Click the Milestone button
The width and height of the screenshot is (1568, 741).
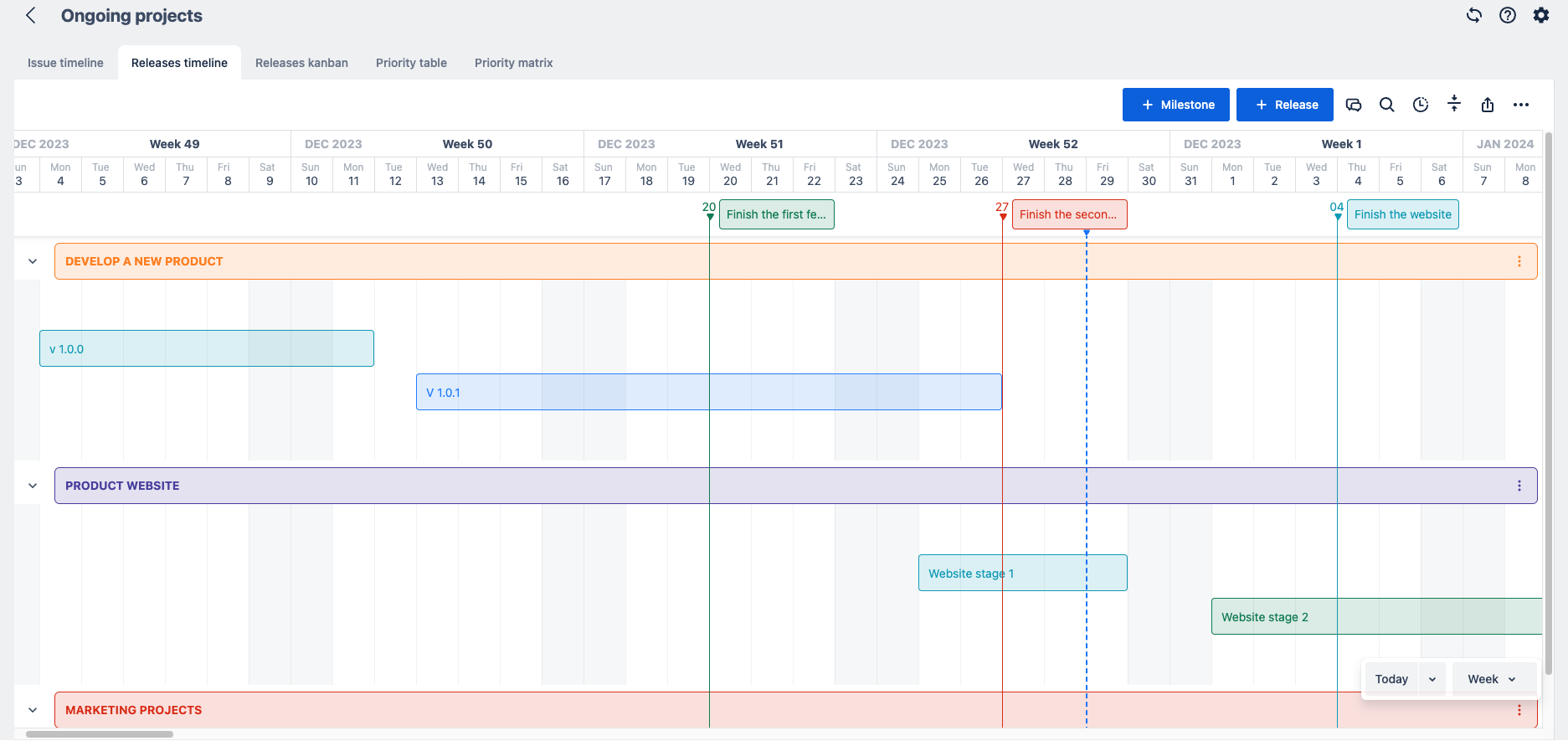click(x=1175, y=105)
